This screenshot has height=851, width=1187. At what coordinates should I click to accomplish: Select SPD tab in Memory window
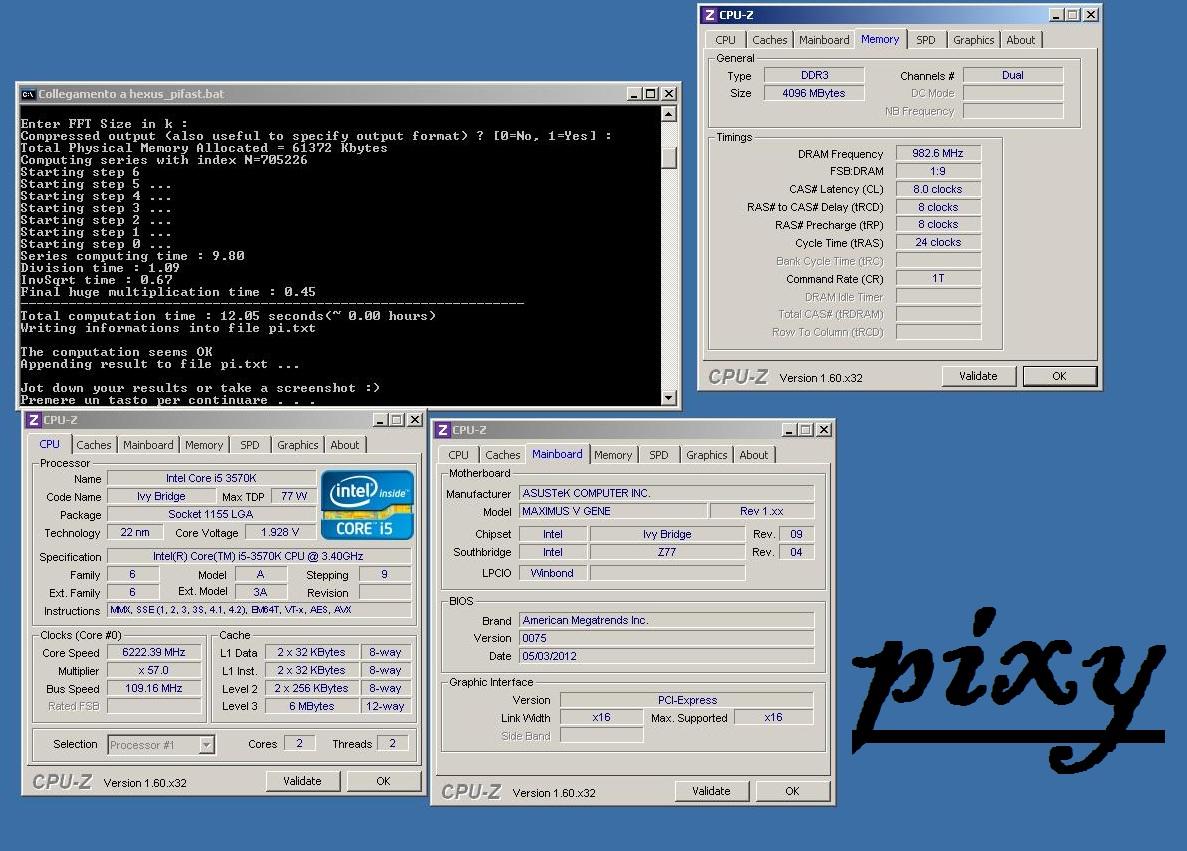(x=925, y=40)
